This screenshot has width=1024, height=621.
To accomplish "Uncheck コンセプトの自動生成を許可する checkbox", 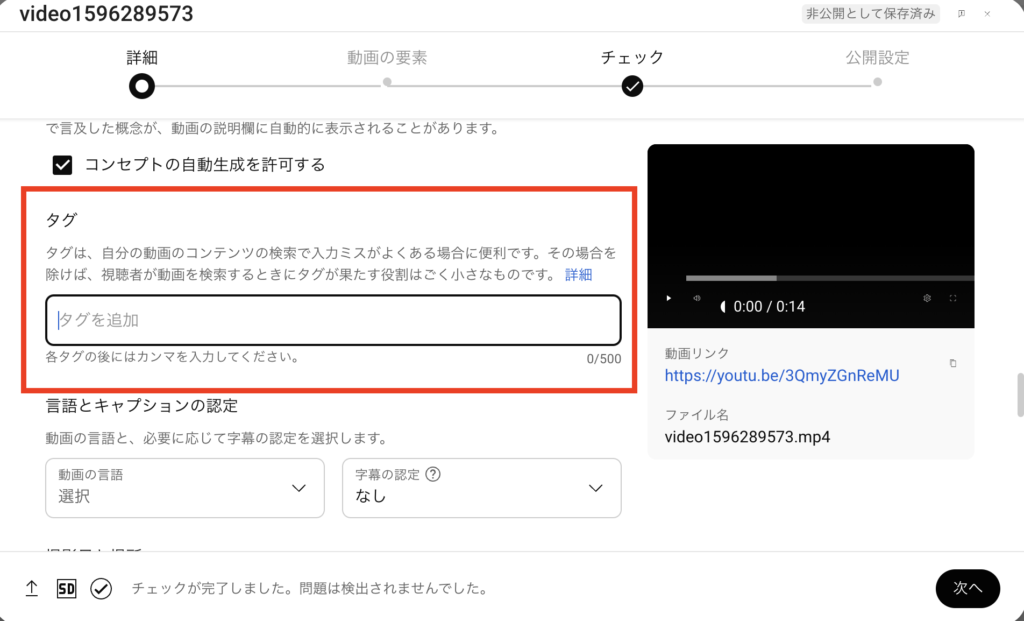I will click(x=62, y=165).
